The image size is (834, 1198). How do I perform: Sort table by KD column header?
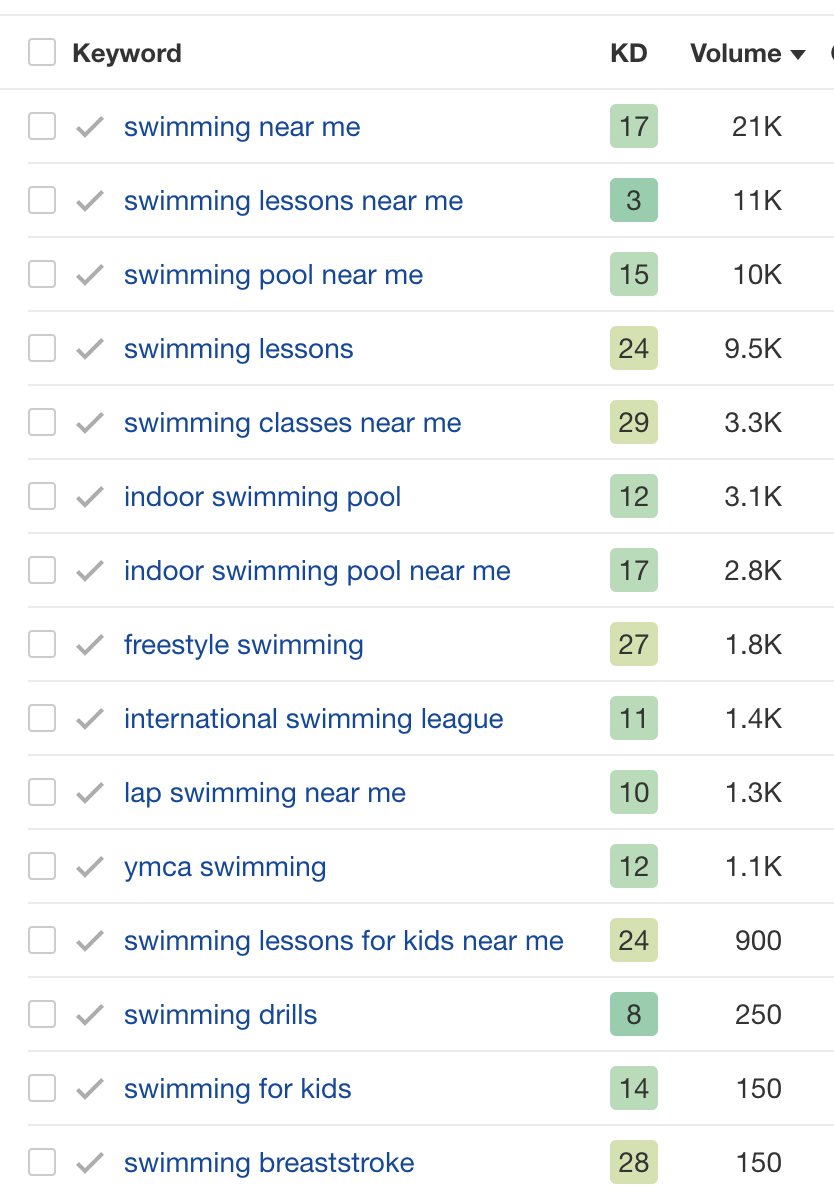pyautogui.click(x=629, y=53)
